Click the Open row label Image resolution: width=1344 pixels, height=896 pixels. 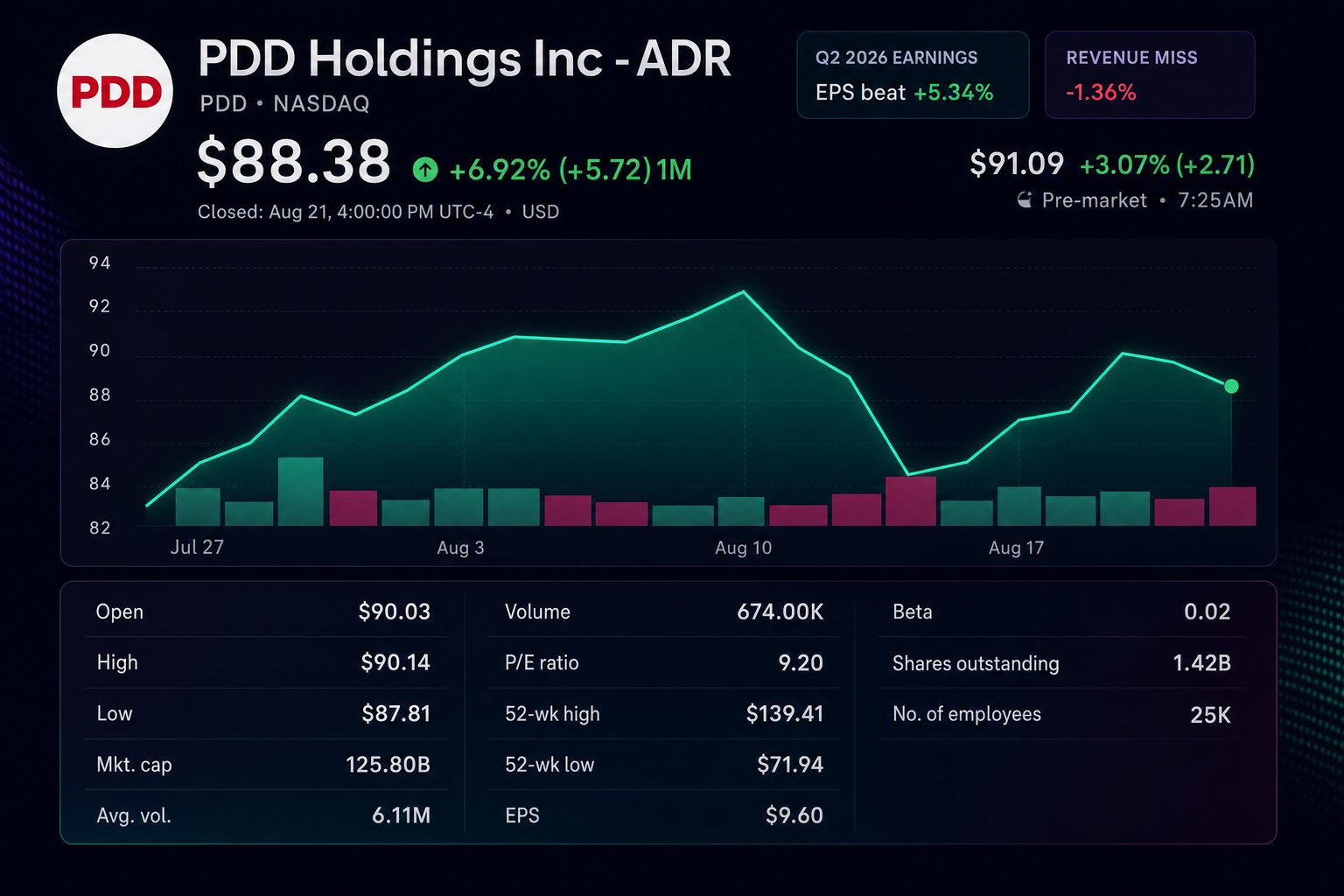coord(120,612)
